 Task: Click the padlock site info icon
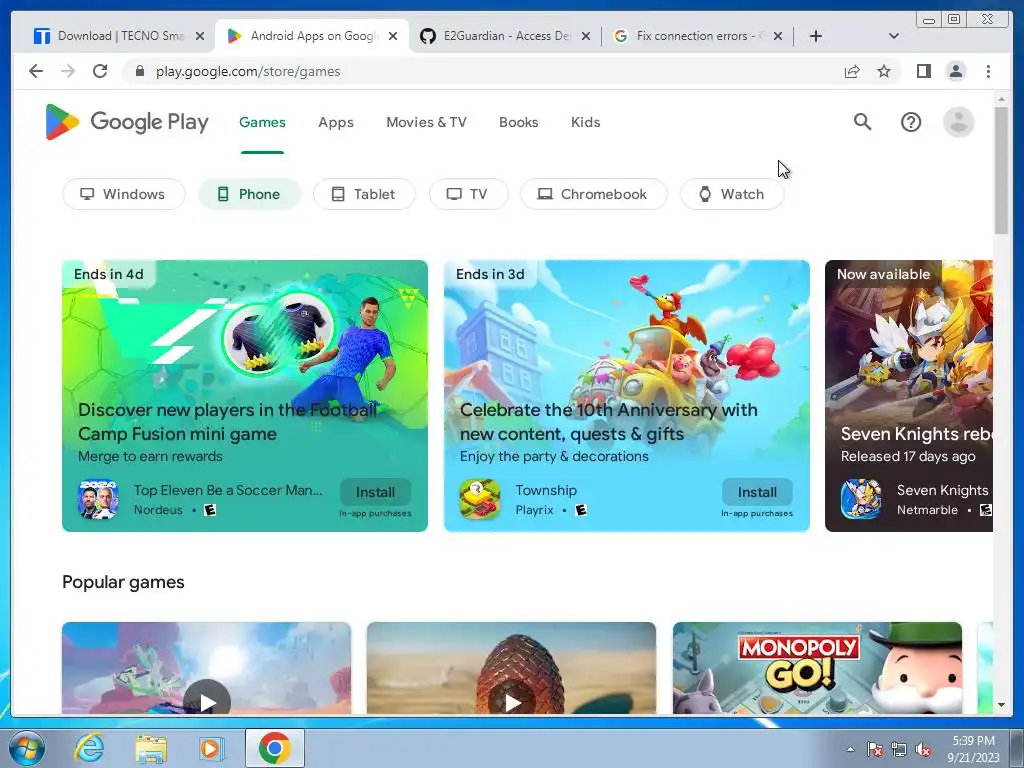(139, 71)
